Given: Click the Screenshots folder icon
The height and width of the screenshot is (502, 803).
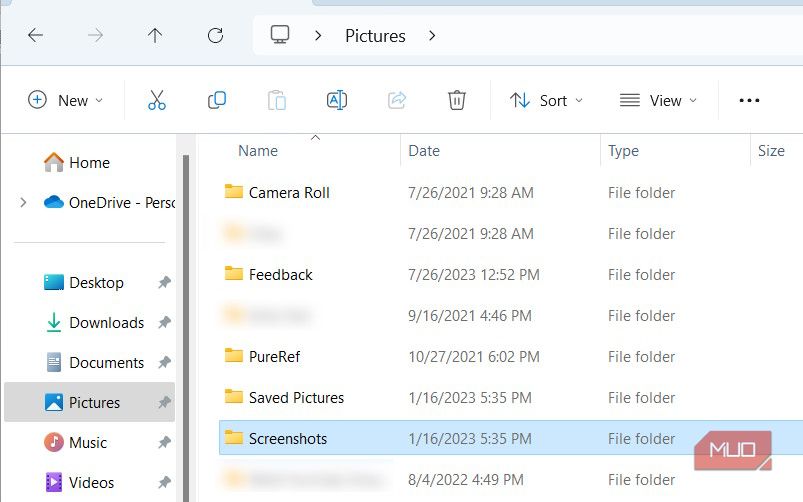Looking at the screenshot, I should (x=234, y=437).
